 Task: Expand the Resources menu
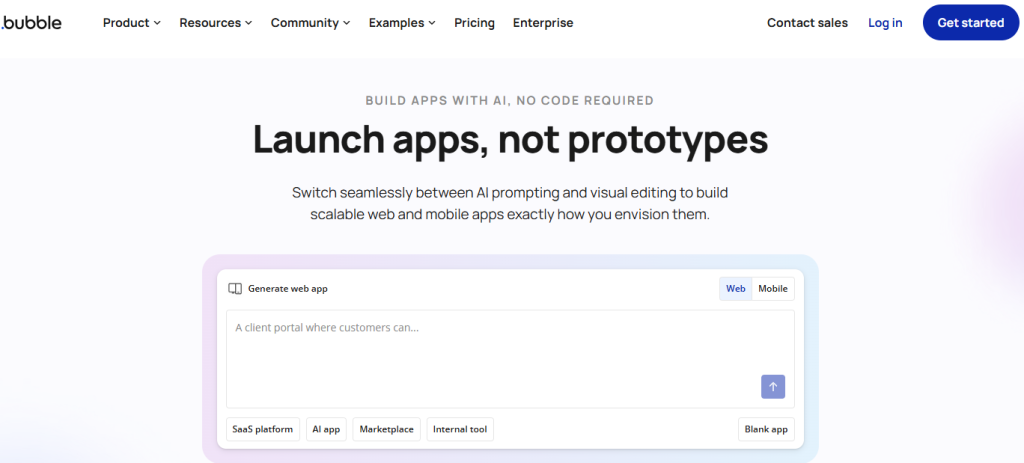pos(216,23)
